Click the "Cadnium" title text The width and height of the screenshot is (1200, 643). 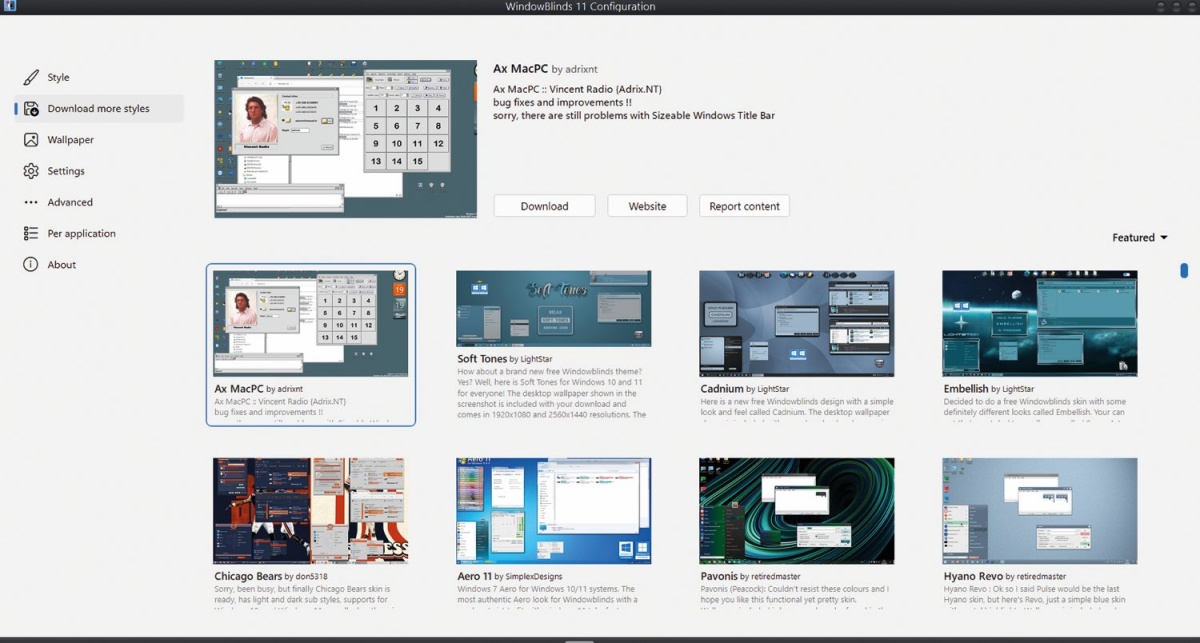tap(722, 389)
